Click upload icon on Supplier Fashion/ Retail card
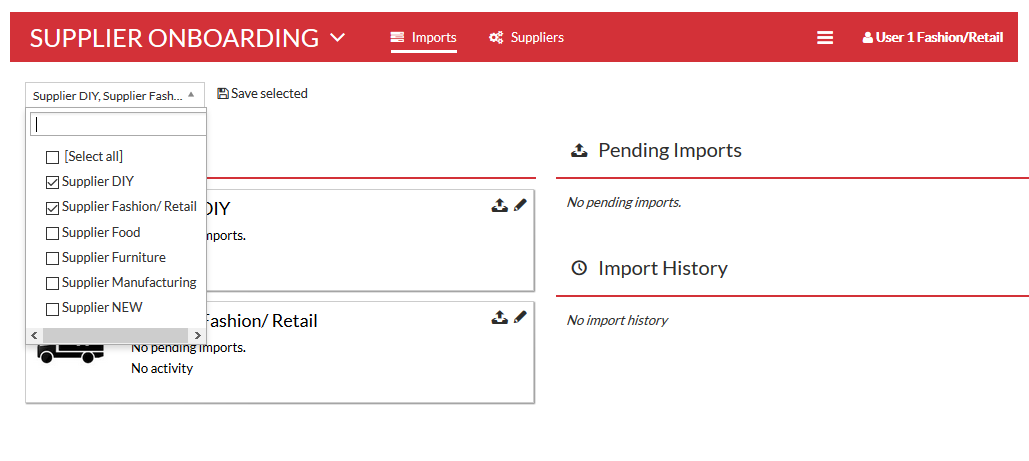The height and width of the screenshot is (461, 1029). coord(499,318)
